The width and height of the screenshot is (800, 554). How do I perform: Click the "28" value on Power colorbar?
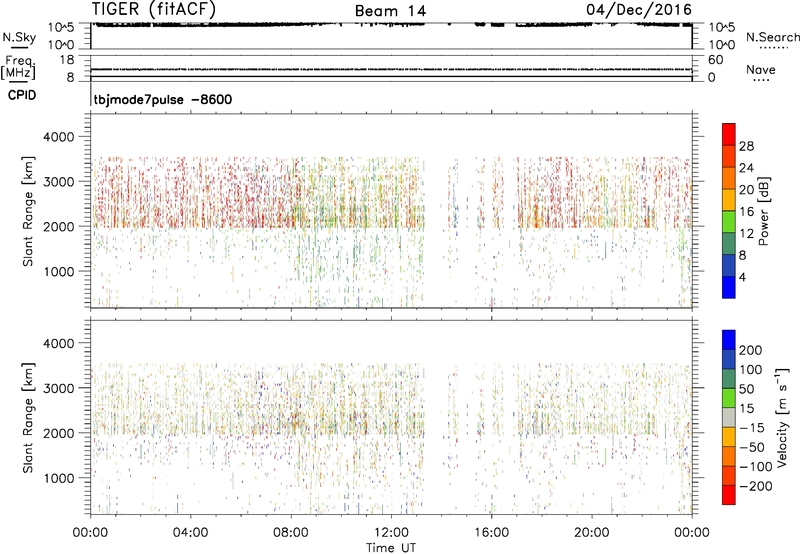pos(746,146)
